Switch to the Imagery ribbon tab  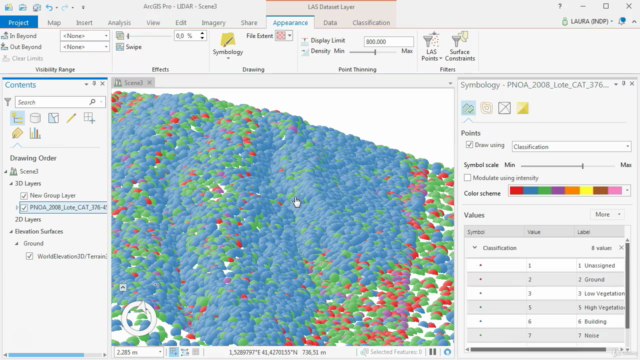click(x=213, y=22)
